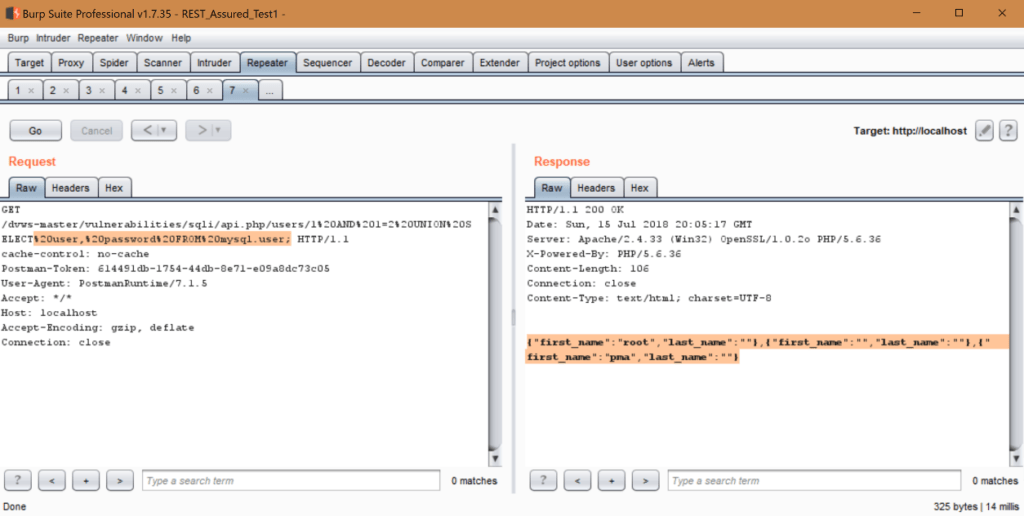Click the '...' tab to add Repeater tab
Viewport: 1024px width, 516px height.
click(270, 90)
